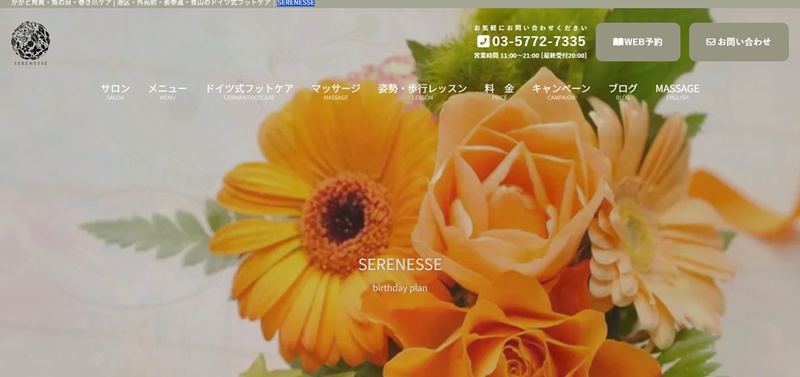Open the MASSAGE ENGLISH page

677,91
